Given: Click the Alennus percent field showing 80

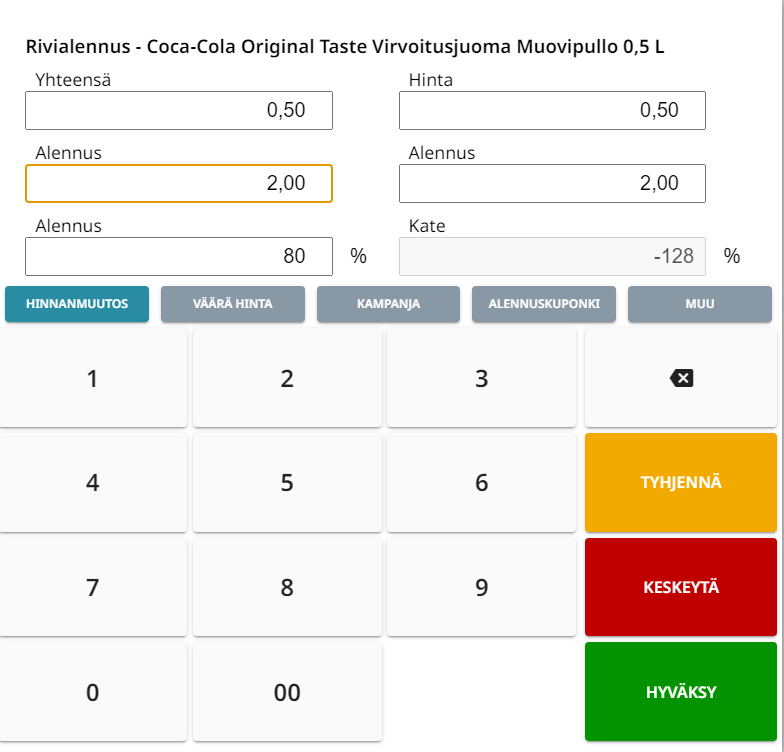Looking at the screenshot, I should [x=179, y=256].
